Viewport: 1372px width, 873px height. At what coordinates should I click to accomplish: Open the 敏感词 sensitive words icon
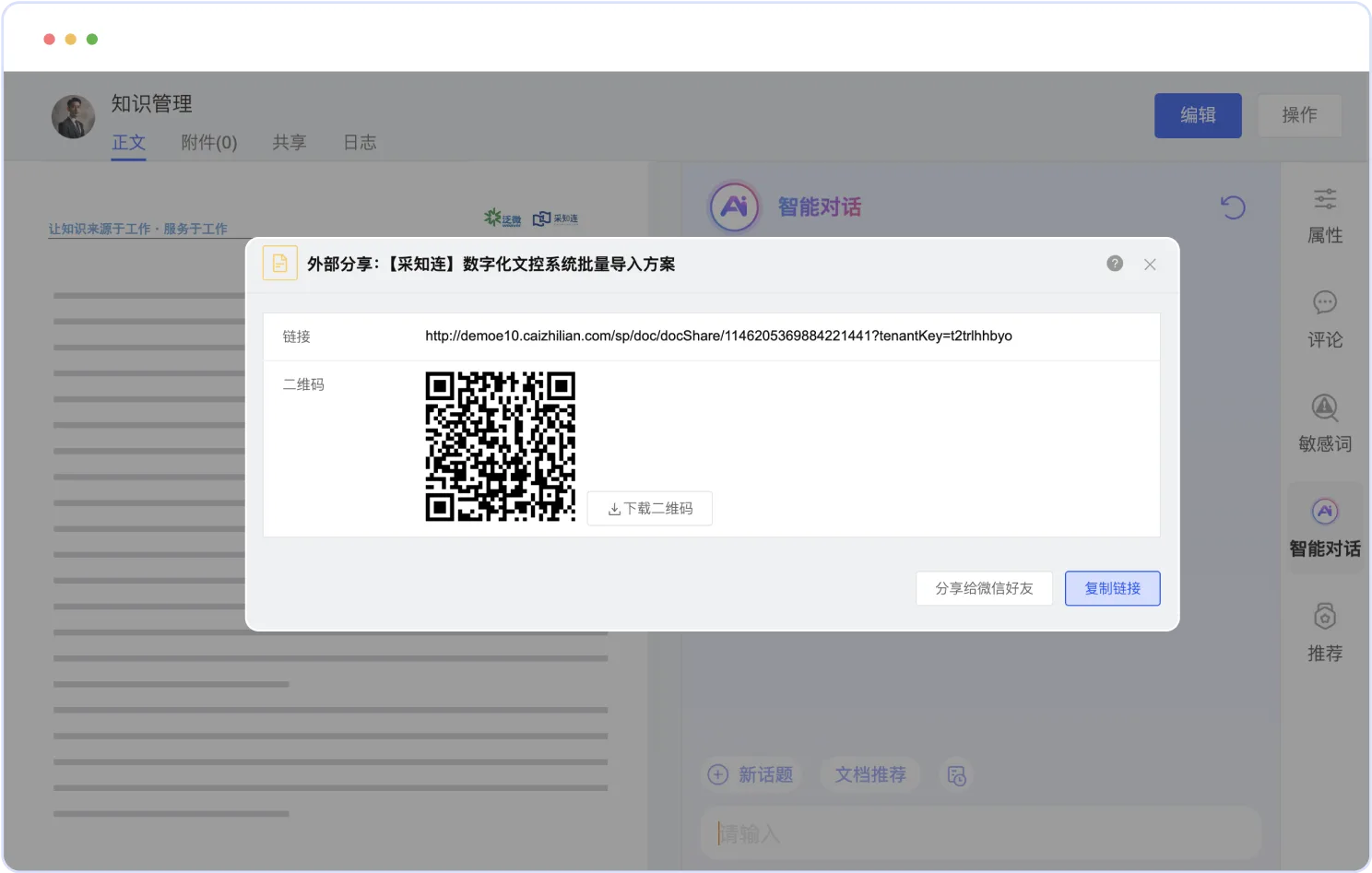coord(1325,425)
